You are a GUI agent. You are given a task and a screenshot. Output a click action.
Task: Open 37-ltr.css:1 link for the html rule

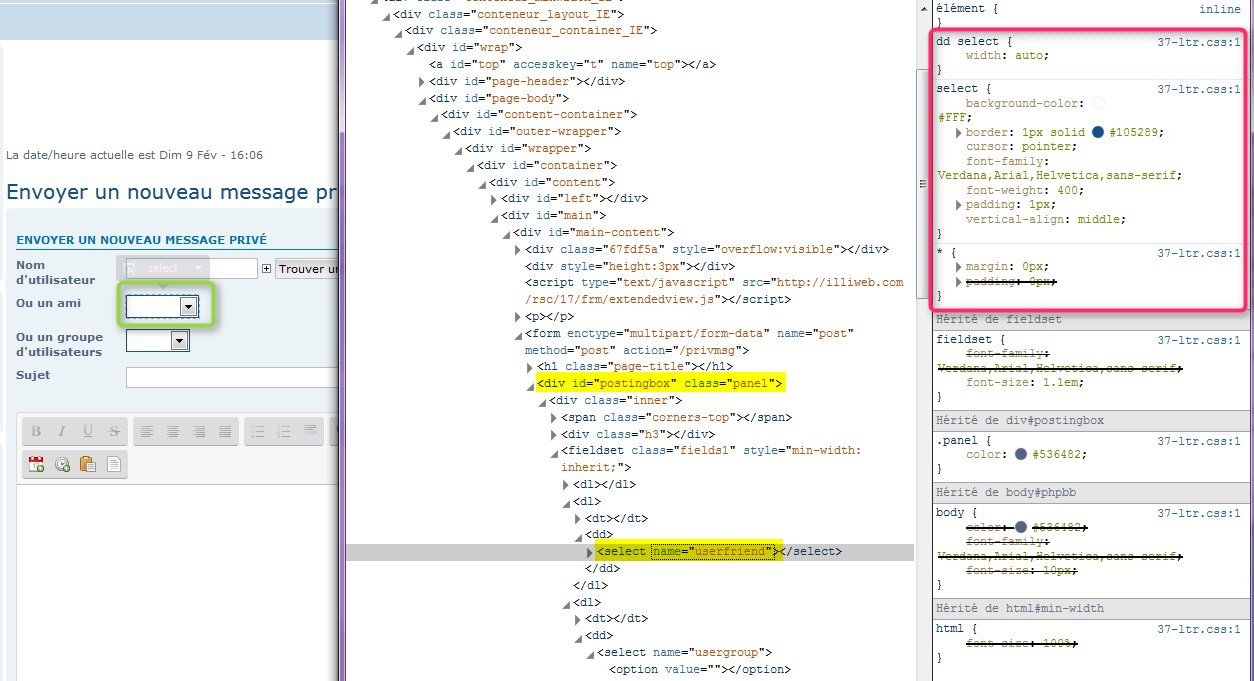1198,629
